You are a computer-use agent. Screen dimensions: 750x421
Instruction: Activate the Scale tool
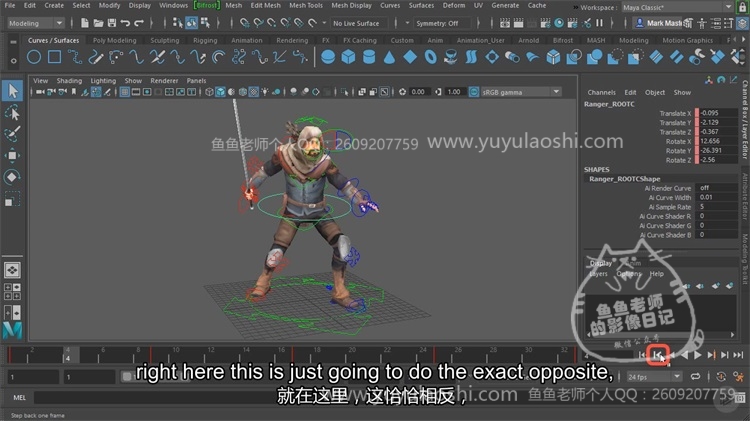12,199
